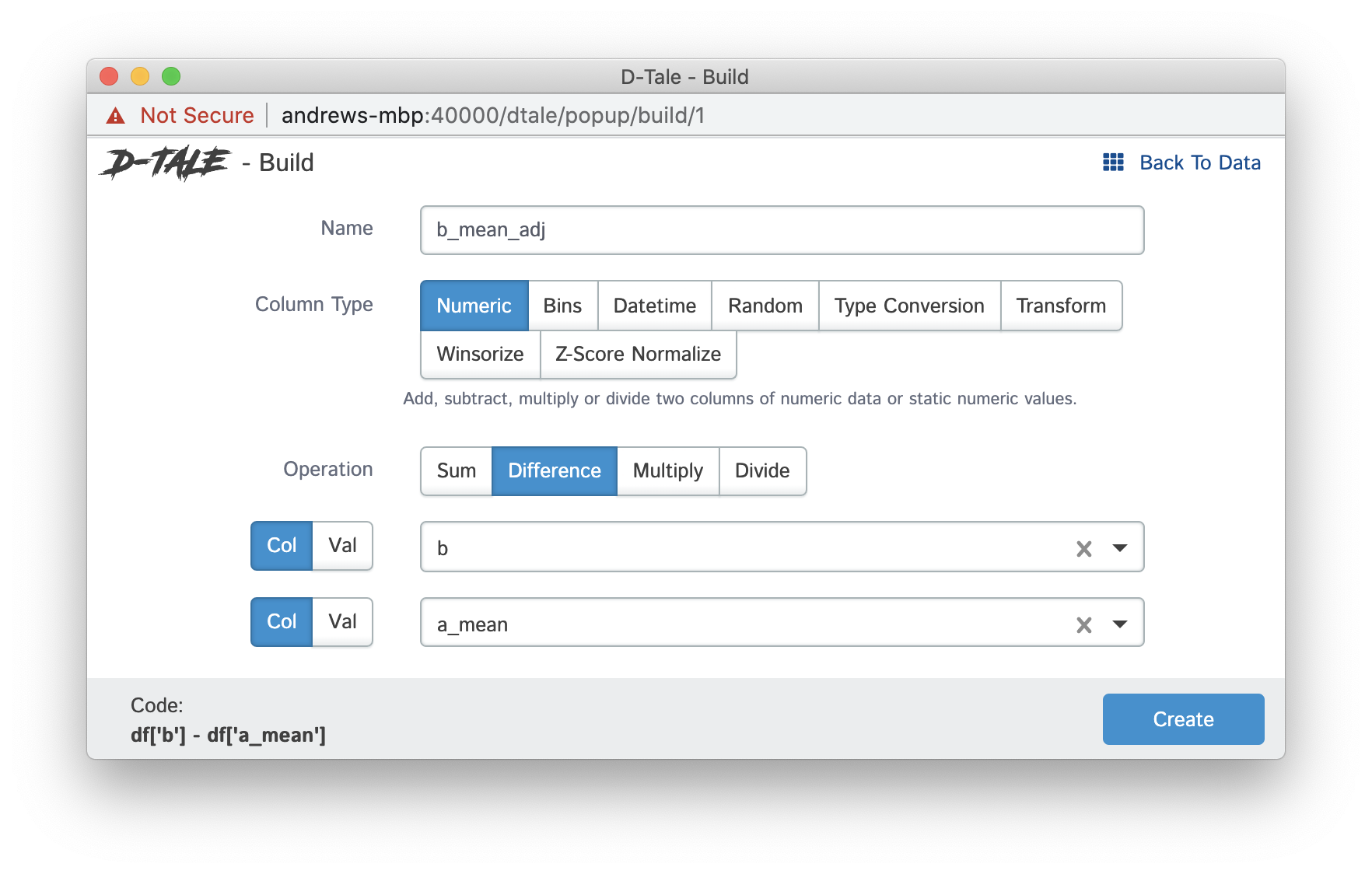
Task: Click the 'Code:' label
Action: pos(157,705)
